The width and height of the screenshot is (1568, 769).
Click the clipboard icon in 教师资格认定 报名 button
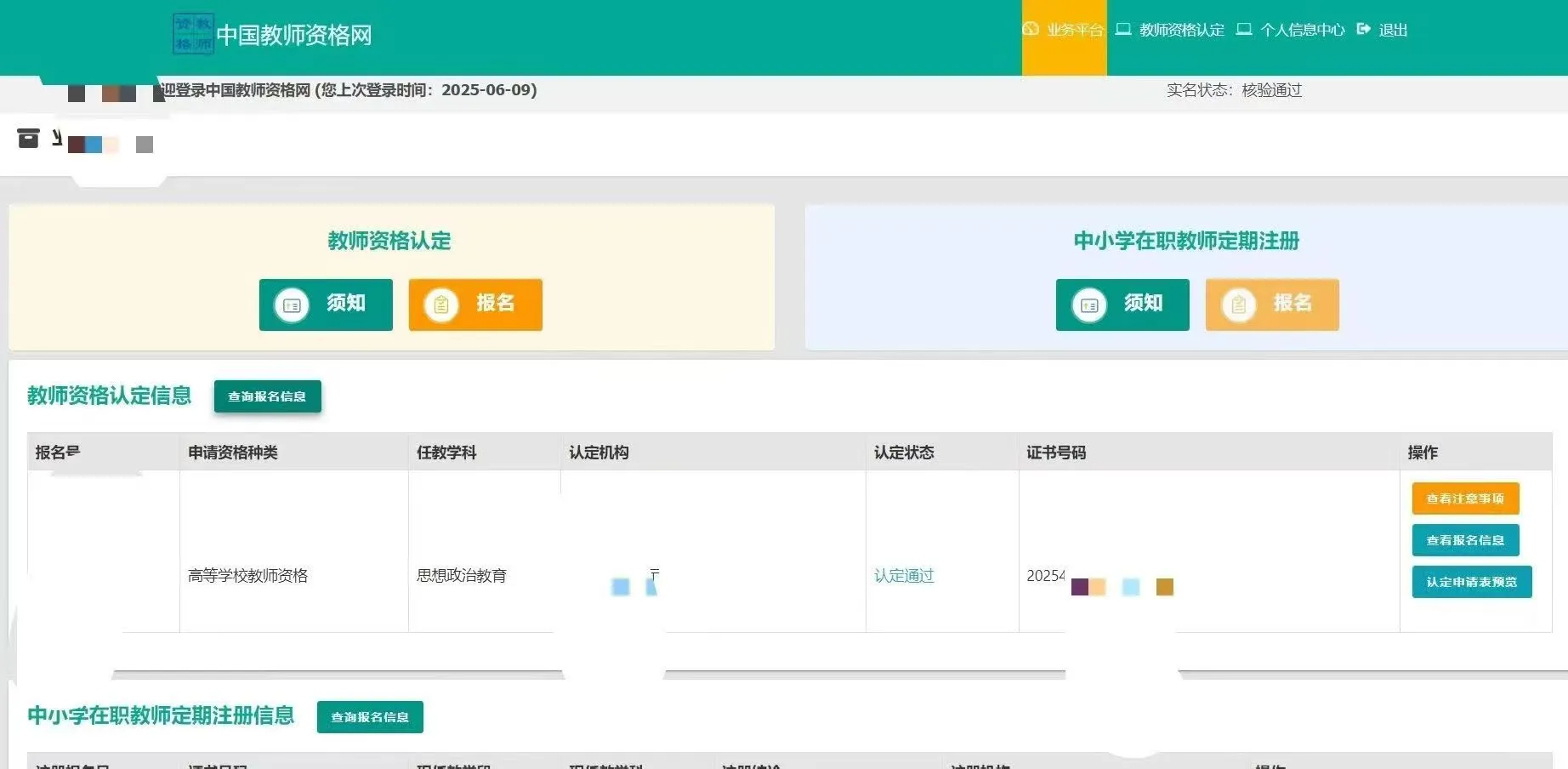coord(441,305)
